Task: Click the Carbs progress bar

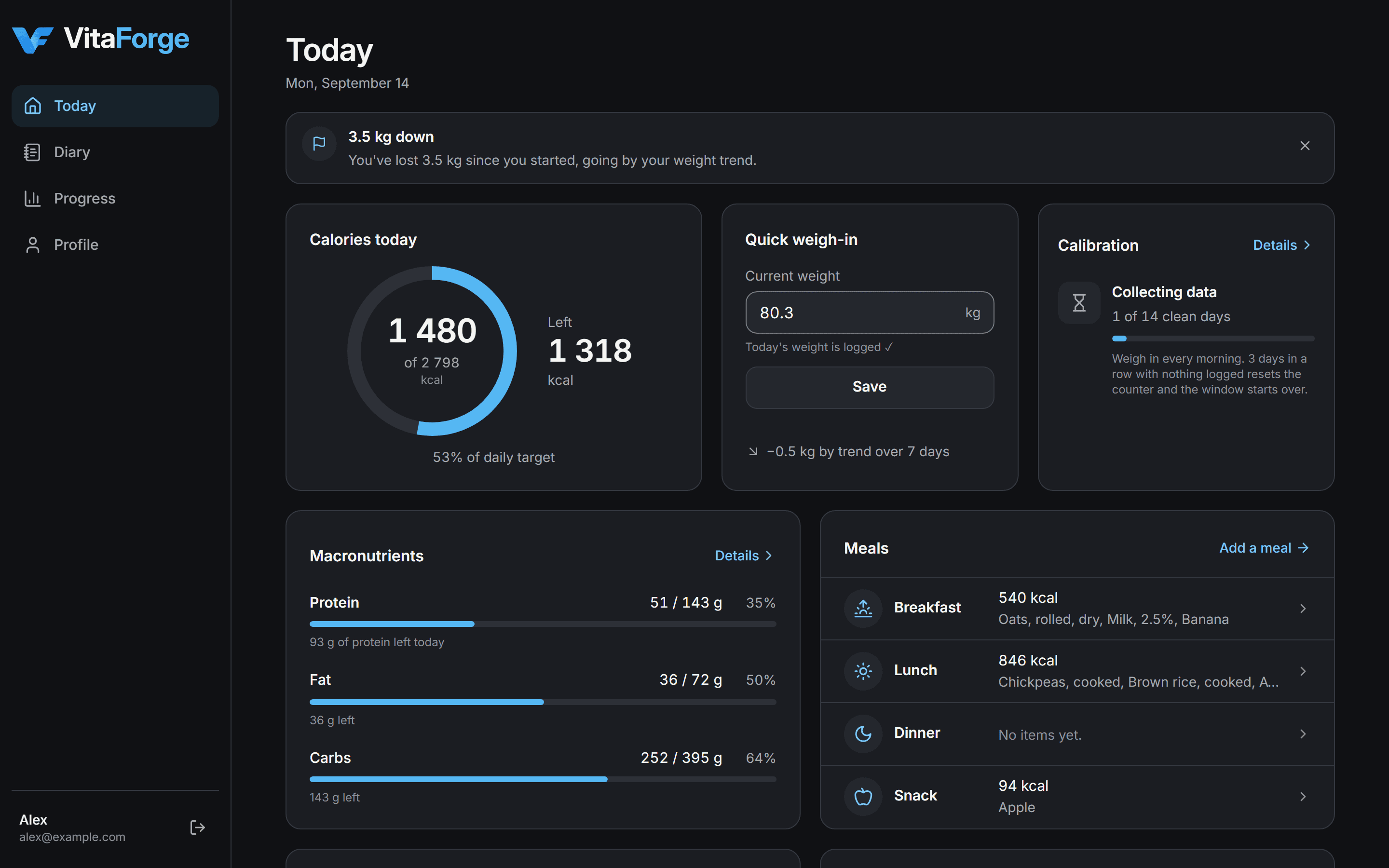Action: (x=543, y=780)
